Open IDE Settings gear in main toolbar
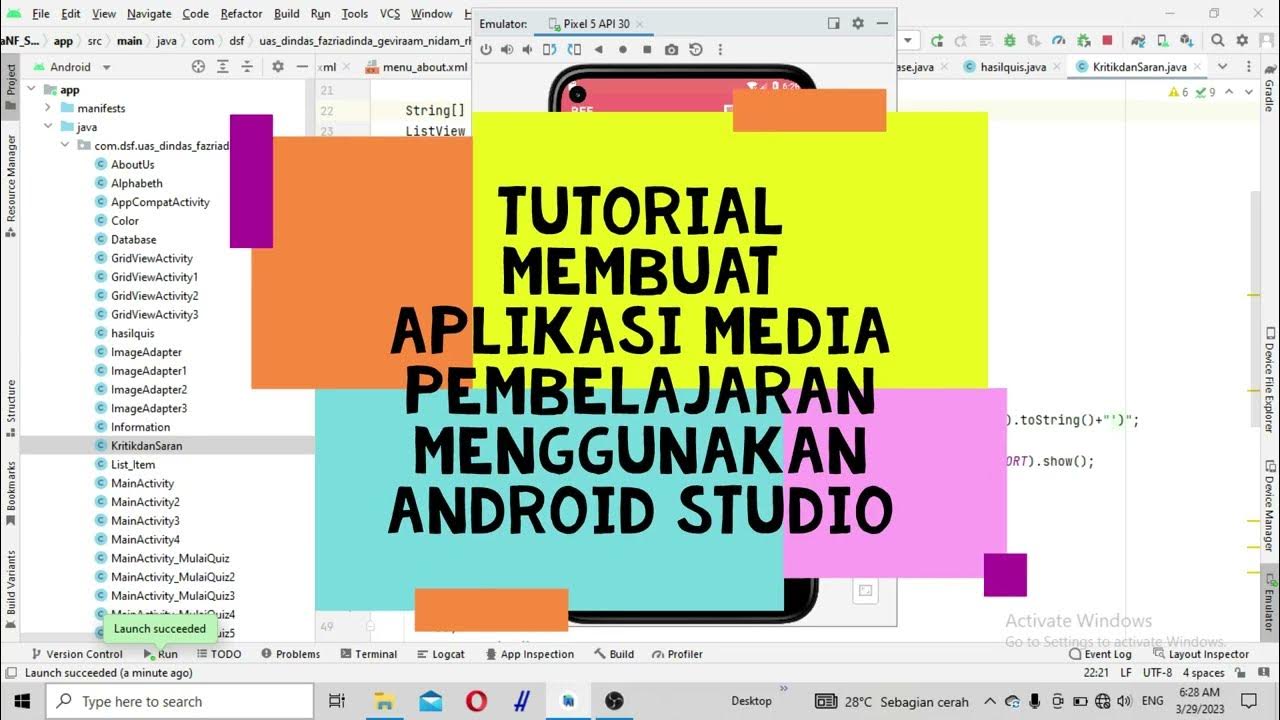This screenshot has height=720, width=1280. tap(1242, 41)
